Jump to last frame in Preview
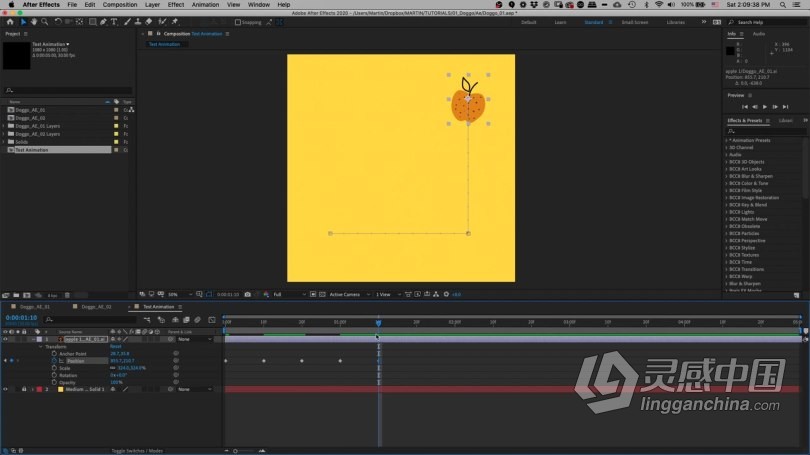Viewport: 810px width, 455px height. click(x=786, y=107)
